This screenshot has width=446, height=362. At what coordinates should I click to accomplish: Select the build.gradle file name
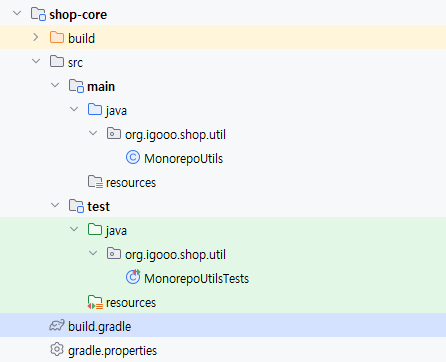pyautogui.click(x=99, y=327)
